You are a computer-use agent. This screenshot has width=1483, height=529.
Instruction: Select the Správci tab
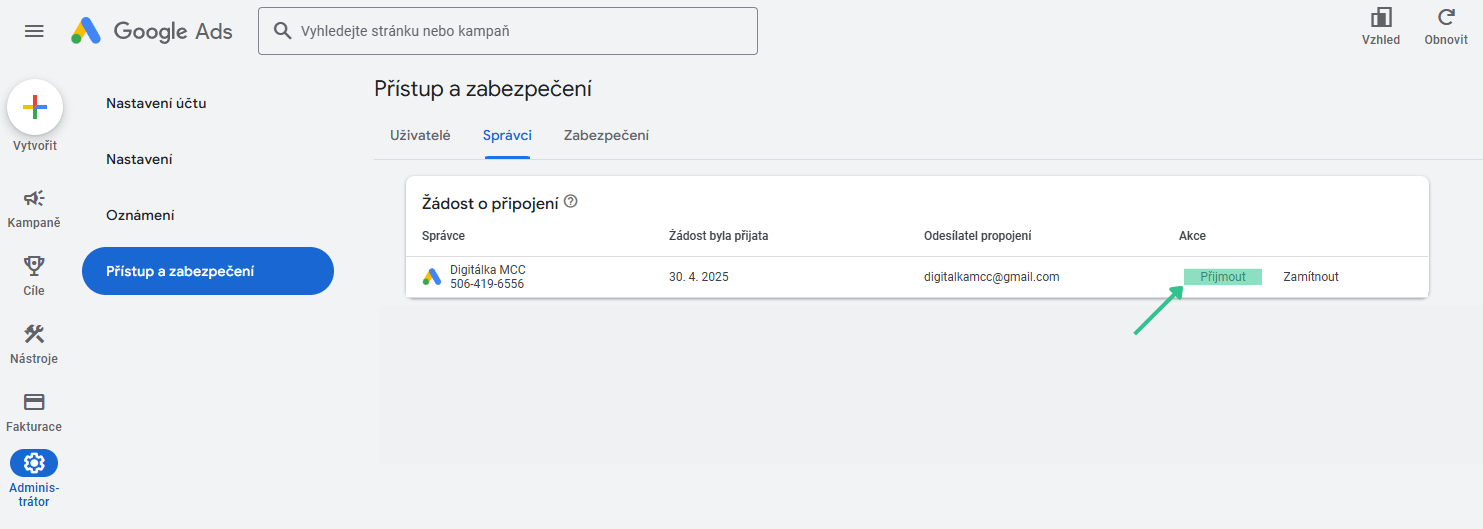pyautogui.click(x=507, y=135)
